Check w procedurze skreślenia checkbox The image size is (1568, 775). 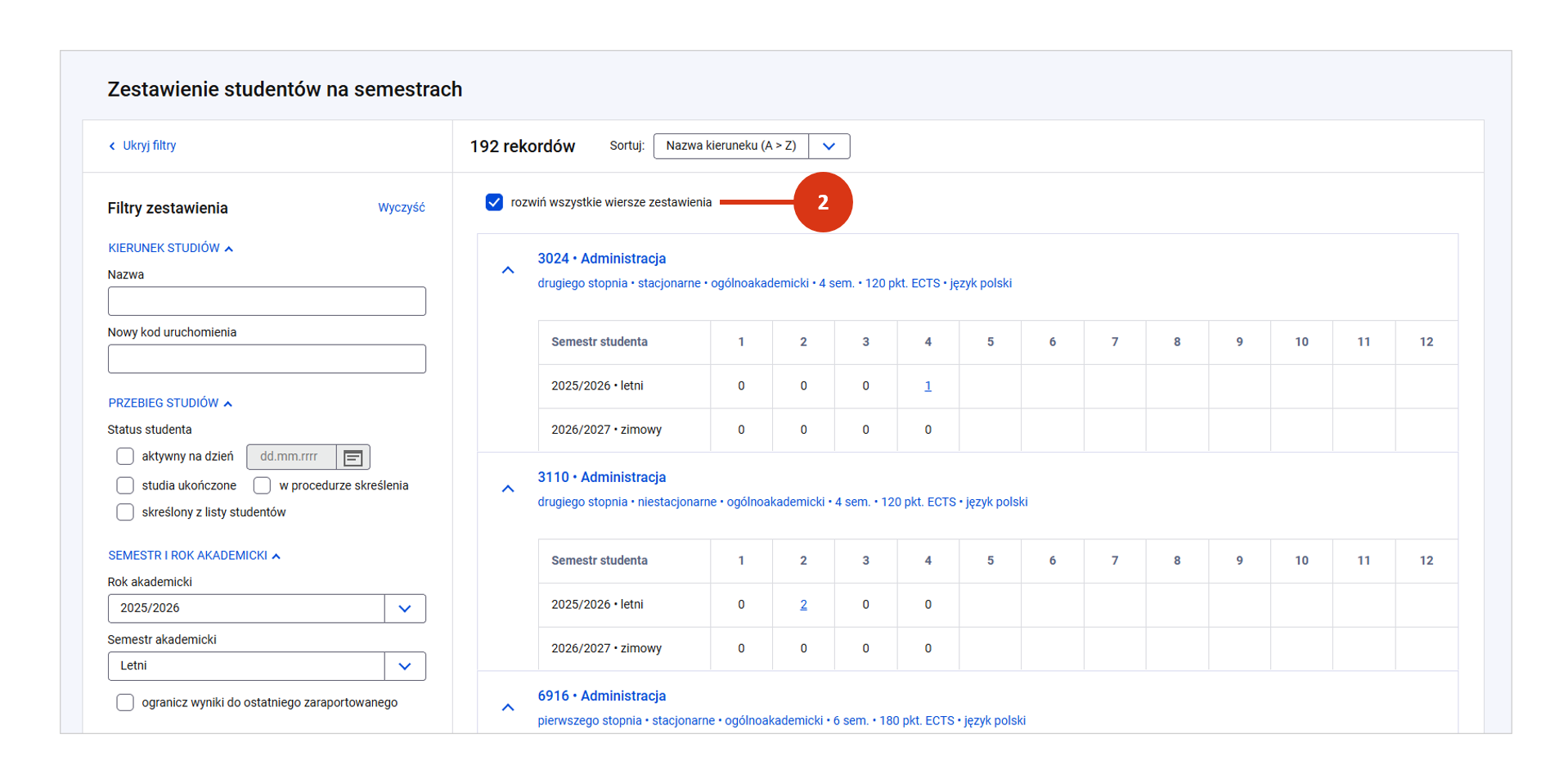263,486
